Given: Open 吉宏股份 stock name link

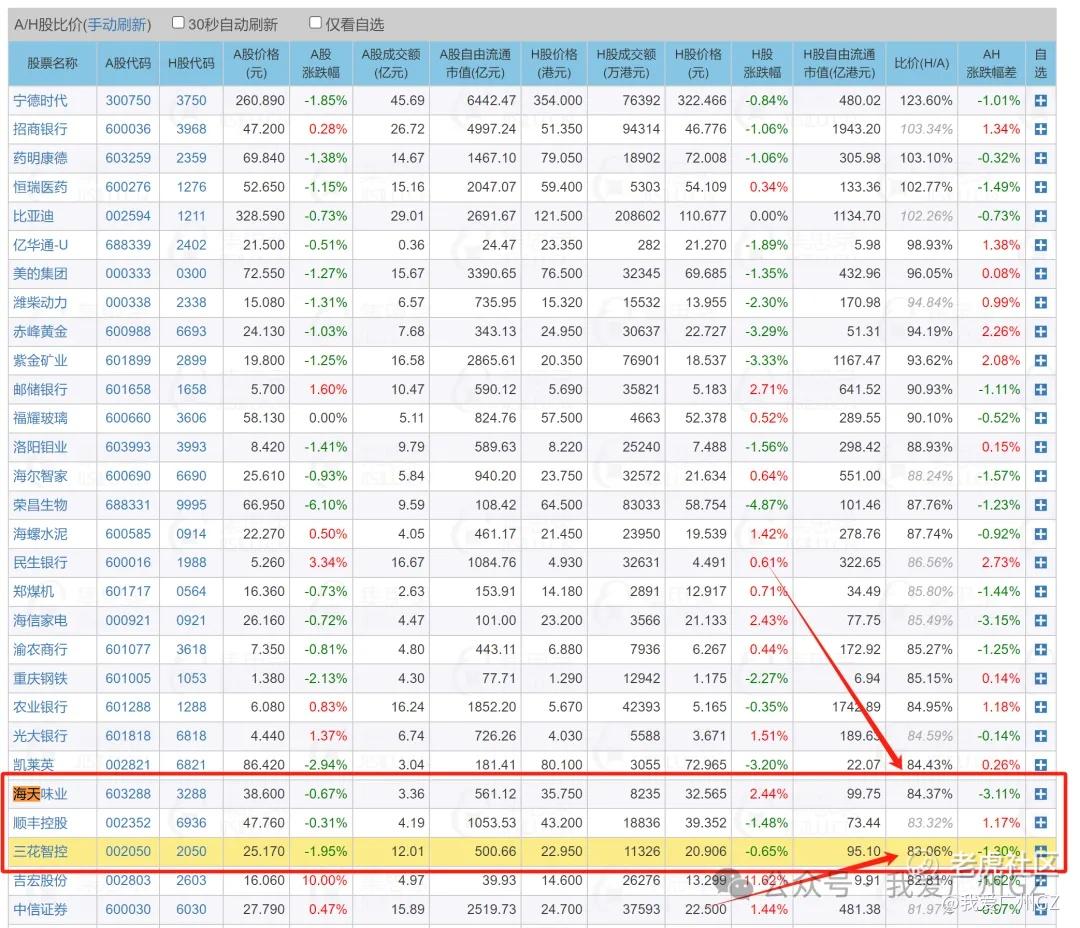Looking at the screenshot, I should click(x=41, y=880).
